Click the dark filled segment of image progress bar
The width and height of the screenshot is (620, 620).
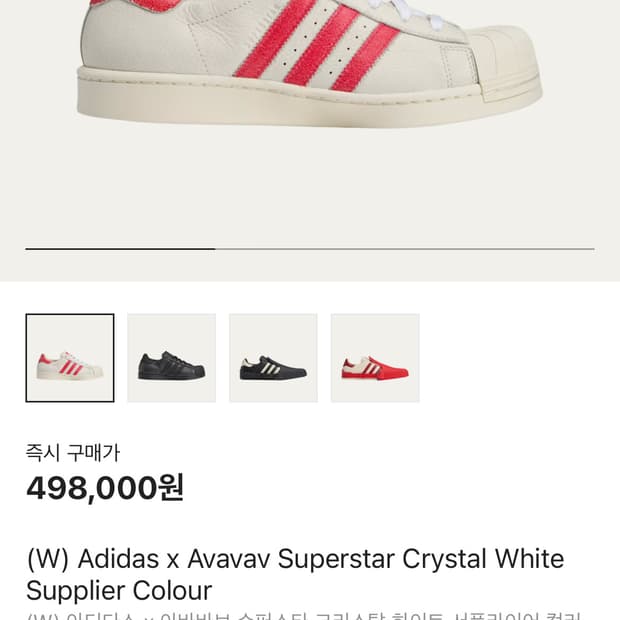(120, 248)
